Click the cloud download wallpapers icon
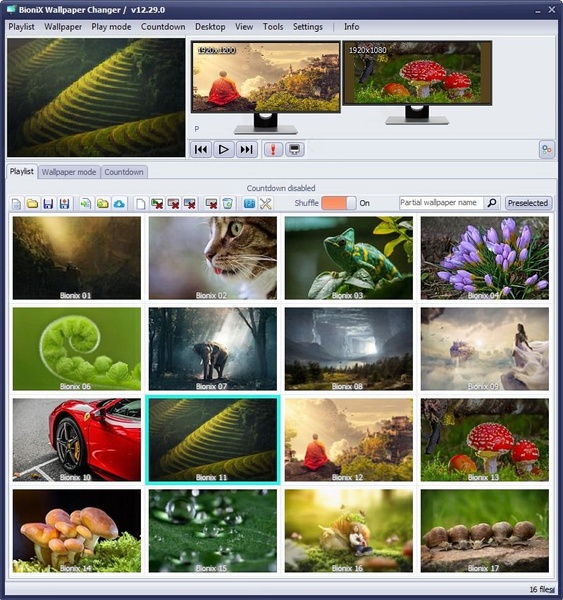The height and width of the screenshot is (600, 563). (119, 203)
